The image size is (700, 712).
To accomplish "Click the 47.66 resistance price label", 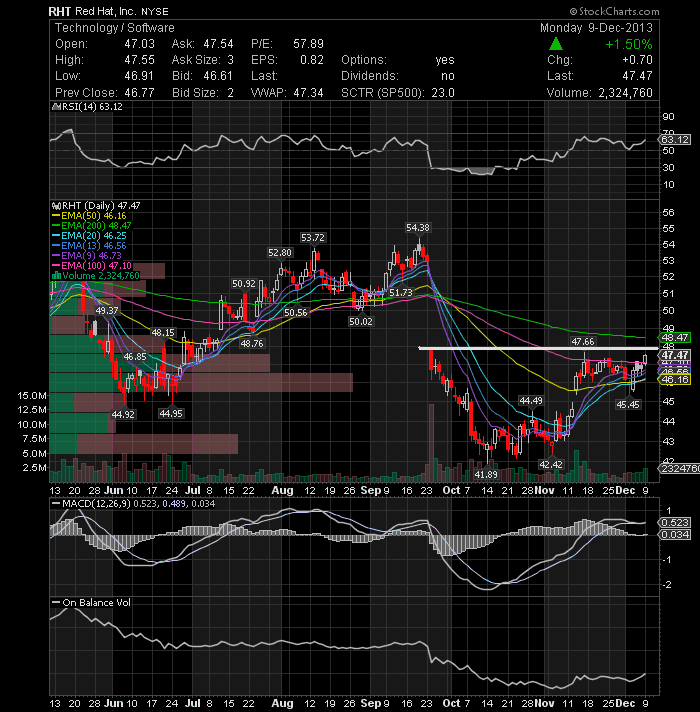I will click(582, 341).
